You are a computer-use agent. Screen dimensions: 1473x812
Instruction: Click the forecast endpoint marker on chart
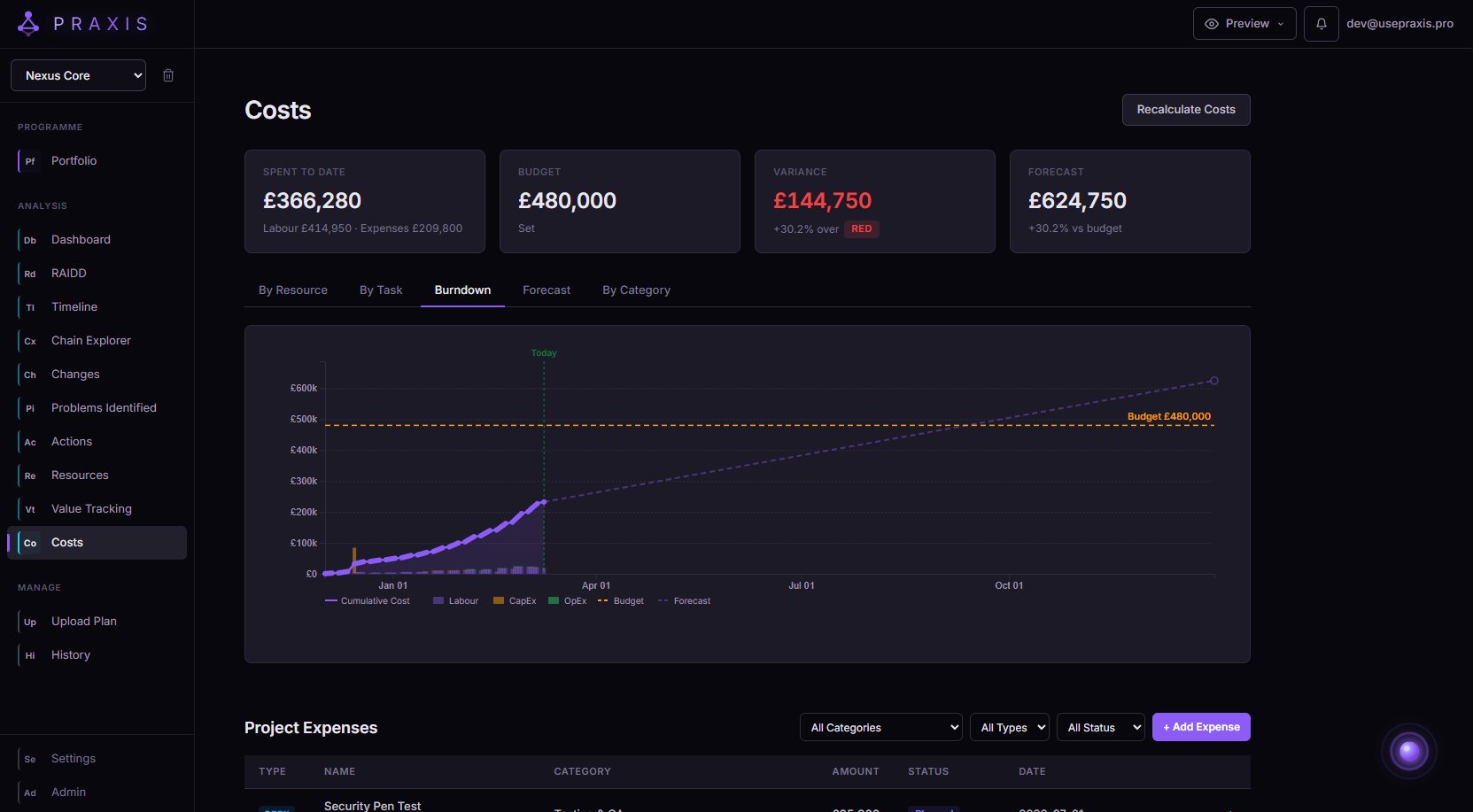[x=1213, y=381]
